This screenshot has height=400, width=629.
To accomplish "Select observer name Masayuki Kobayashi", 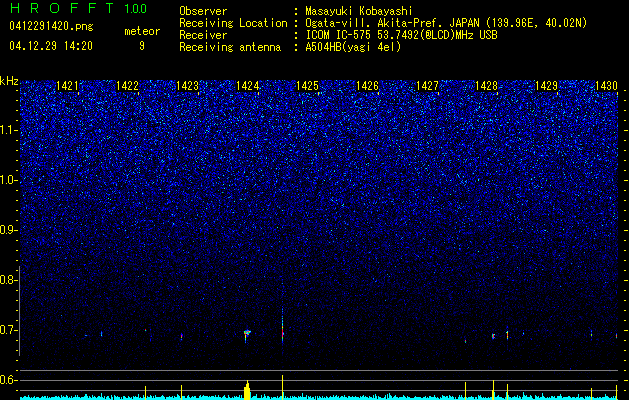I will tap(359, 11).
